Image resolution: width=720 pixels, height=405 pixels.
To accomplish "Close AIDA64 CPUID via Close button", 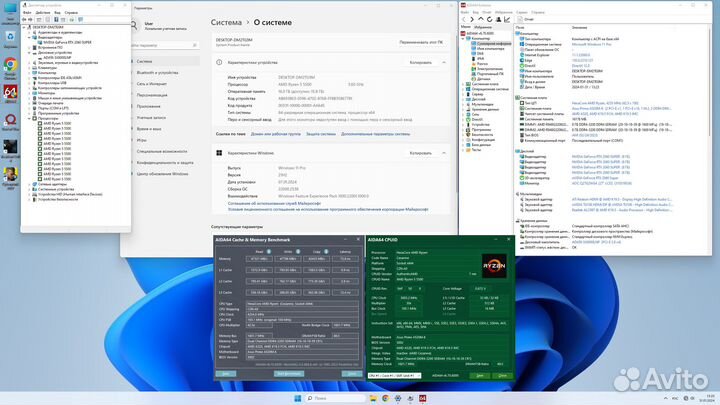I will point(502,376).
